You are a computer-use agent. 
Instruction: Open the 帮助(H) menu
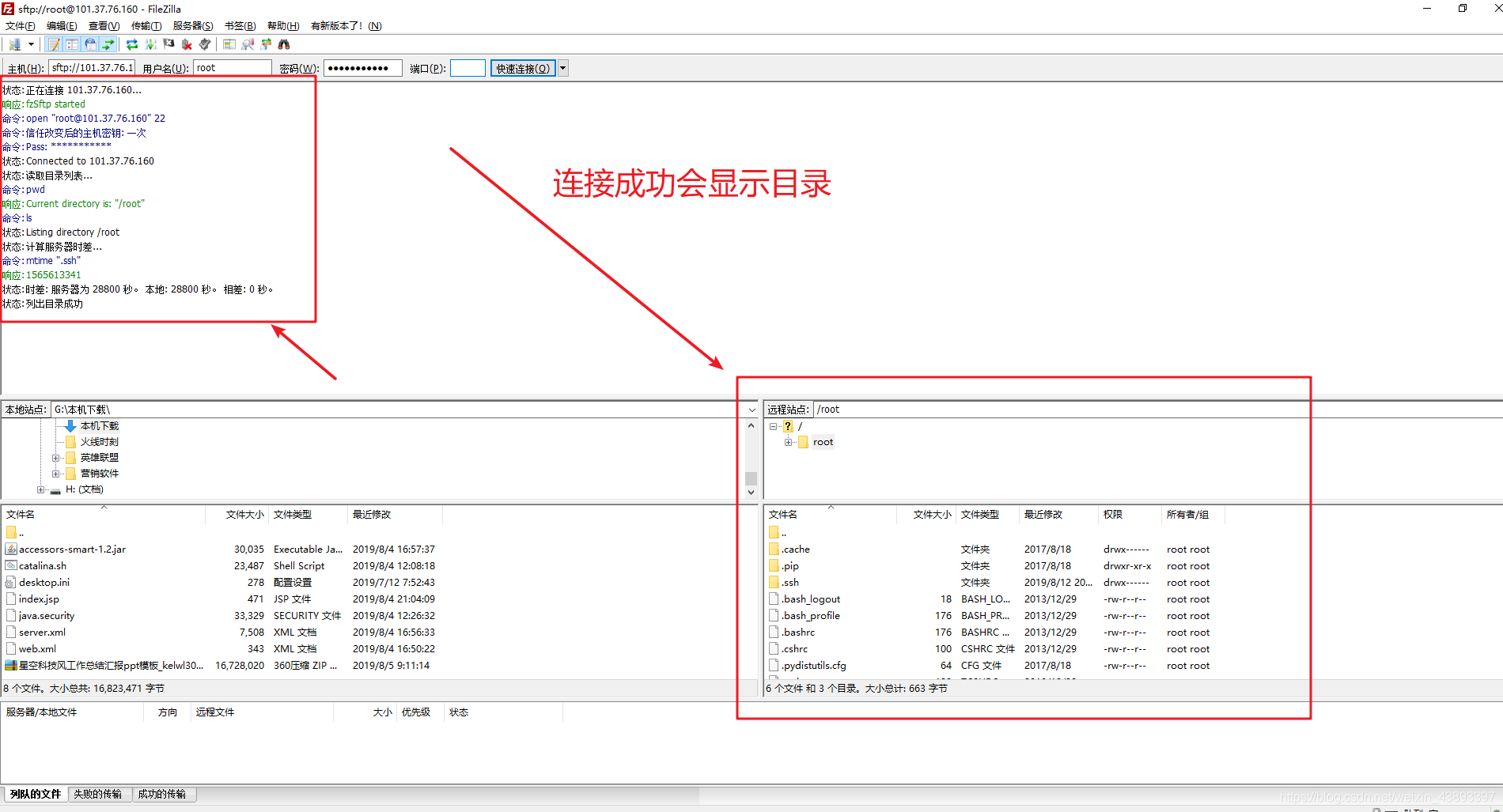click(283, 26)
